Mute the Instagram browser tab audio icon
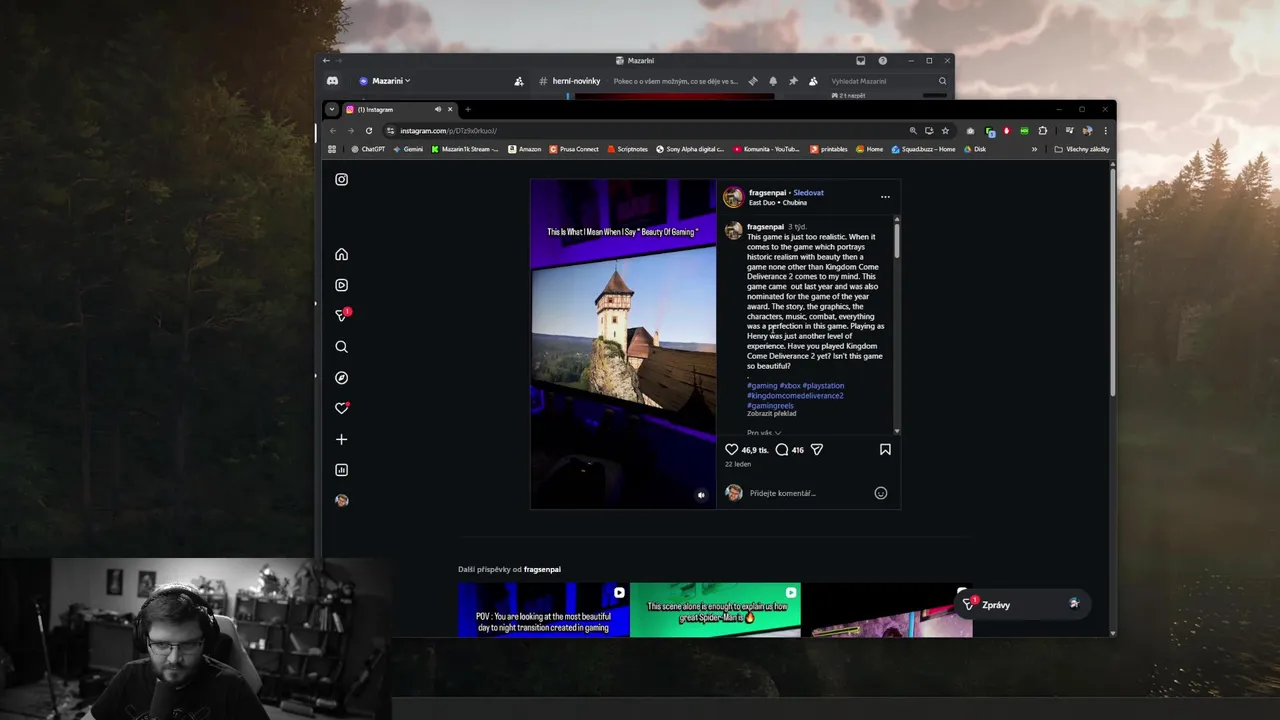The image size is (1280, 720). (x=437, y=109)
